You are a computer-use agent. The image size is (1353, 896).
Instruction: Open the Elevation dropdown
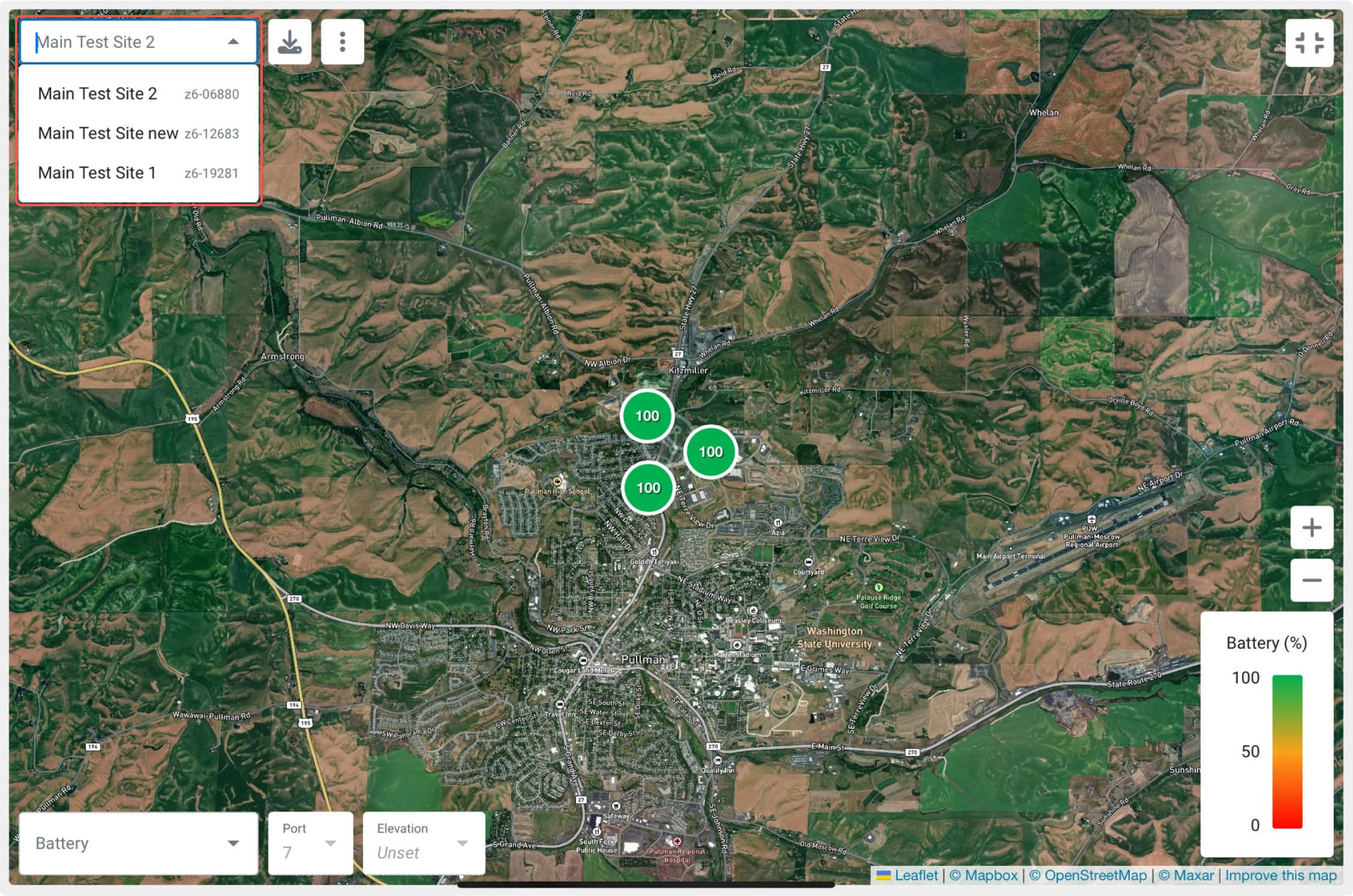click(x=424, y=843)
